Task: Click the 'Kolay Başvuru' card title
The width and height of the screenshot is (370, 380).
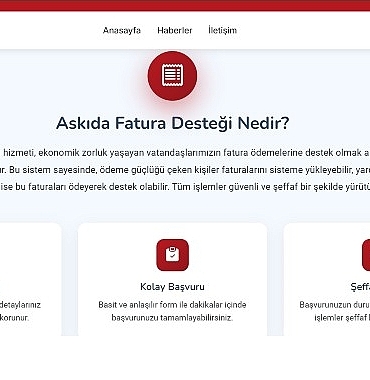Action: pyautogui.click(x=172, y=287)
